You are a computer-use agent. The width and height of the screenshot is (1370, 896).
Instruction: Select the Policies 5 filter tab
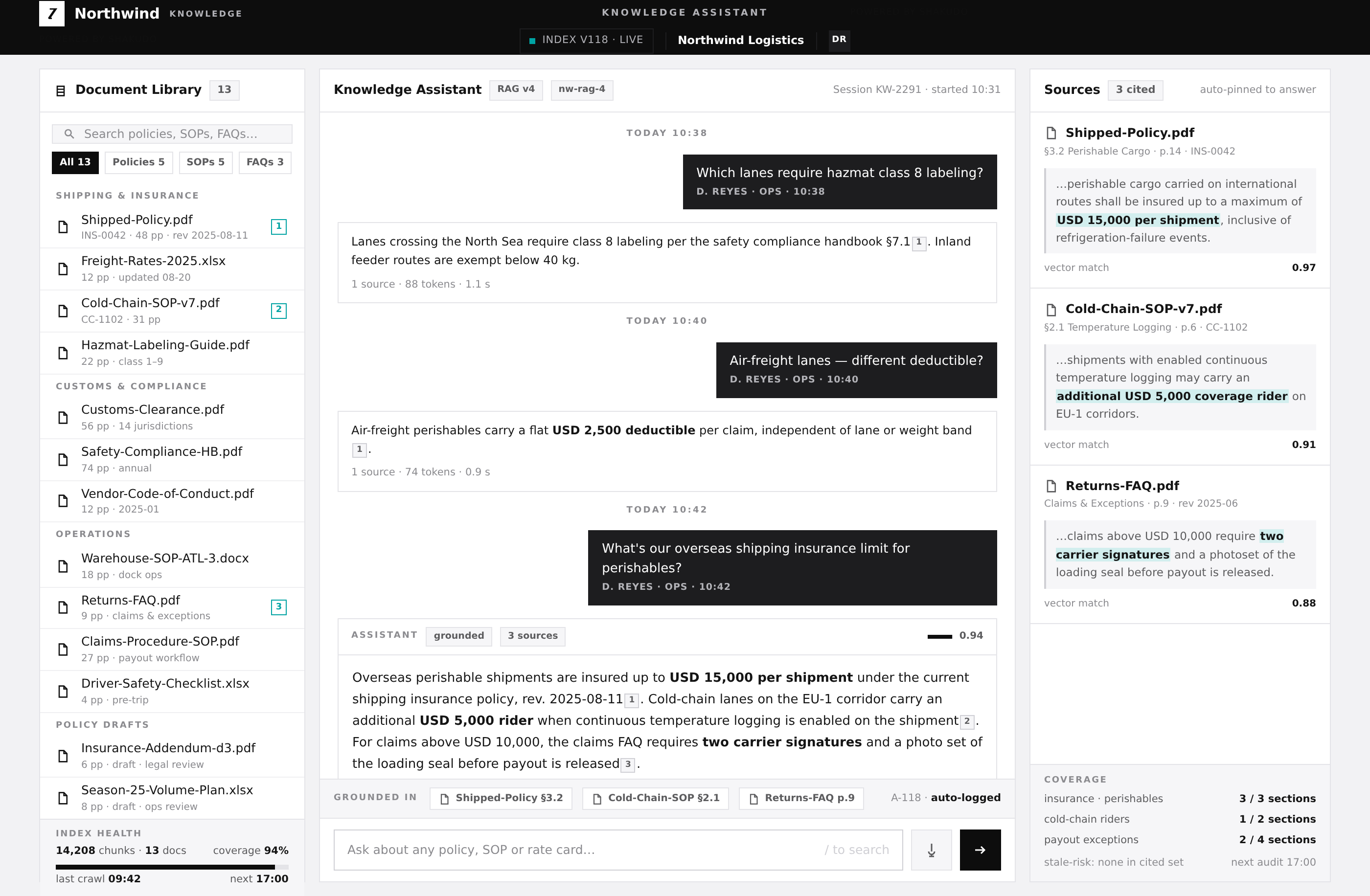click(138, 162)
